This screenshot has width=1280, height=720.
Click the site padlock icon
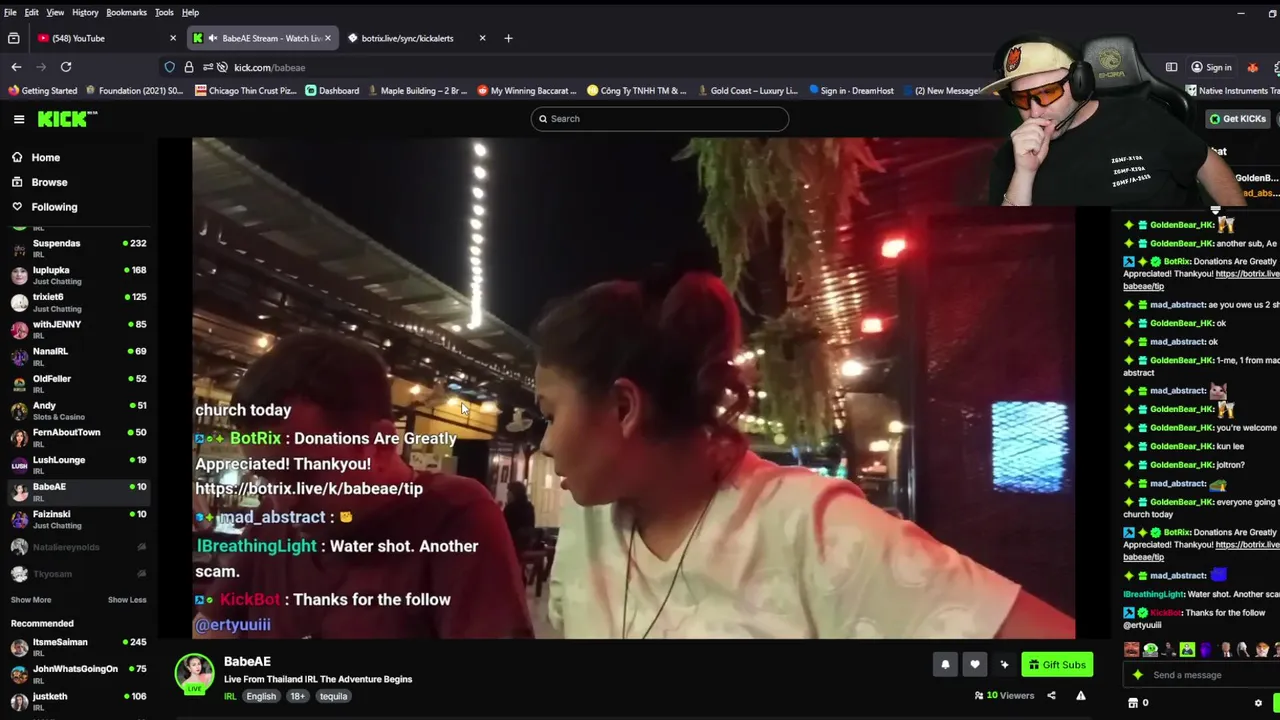(x=188, y=67)
